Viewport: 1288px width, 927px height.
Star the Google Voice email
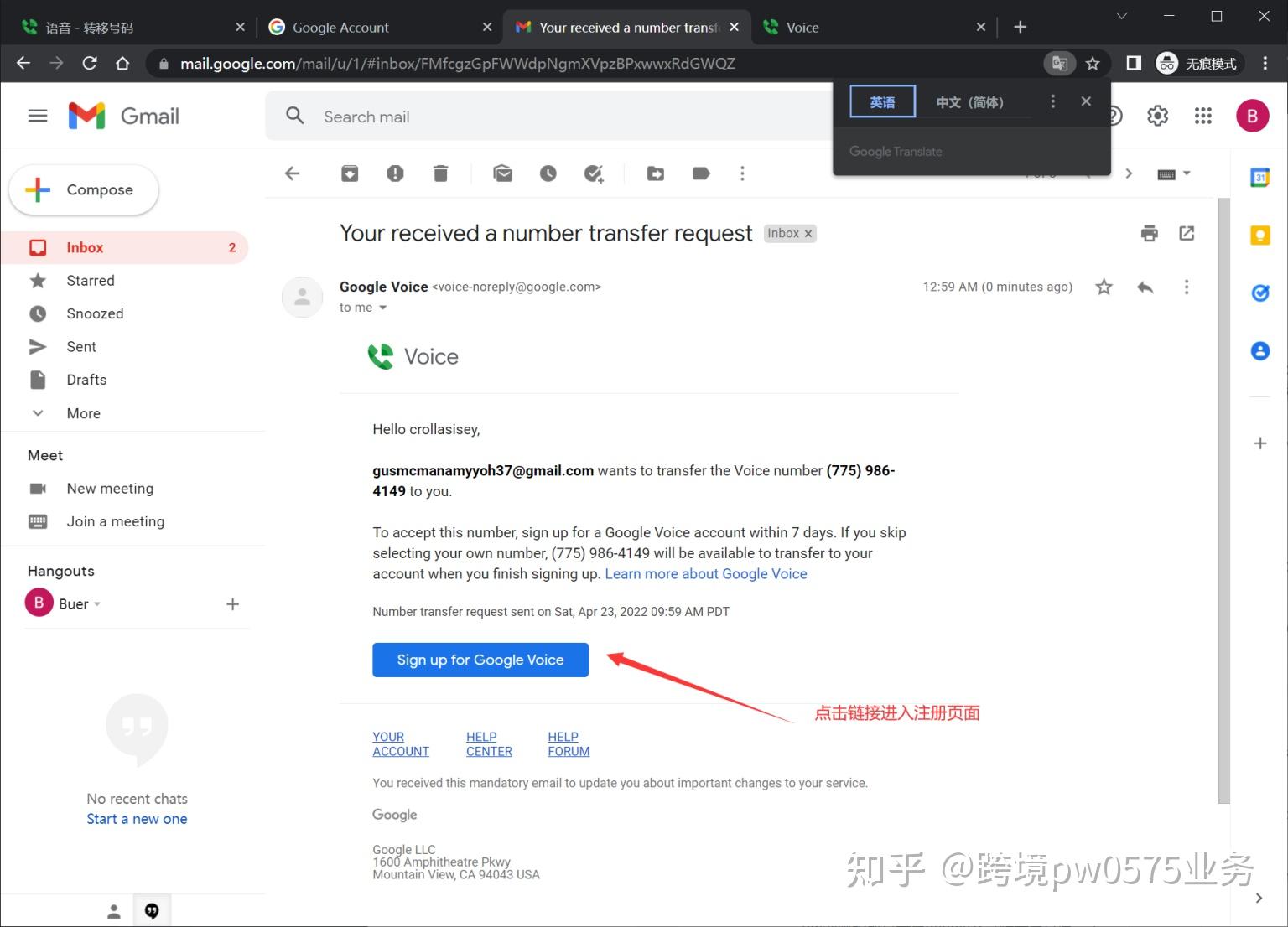click(x=1104, y=287)
